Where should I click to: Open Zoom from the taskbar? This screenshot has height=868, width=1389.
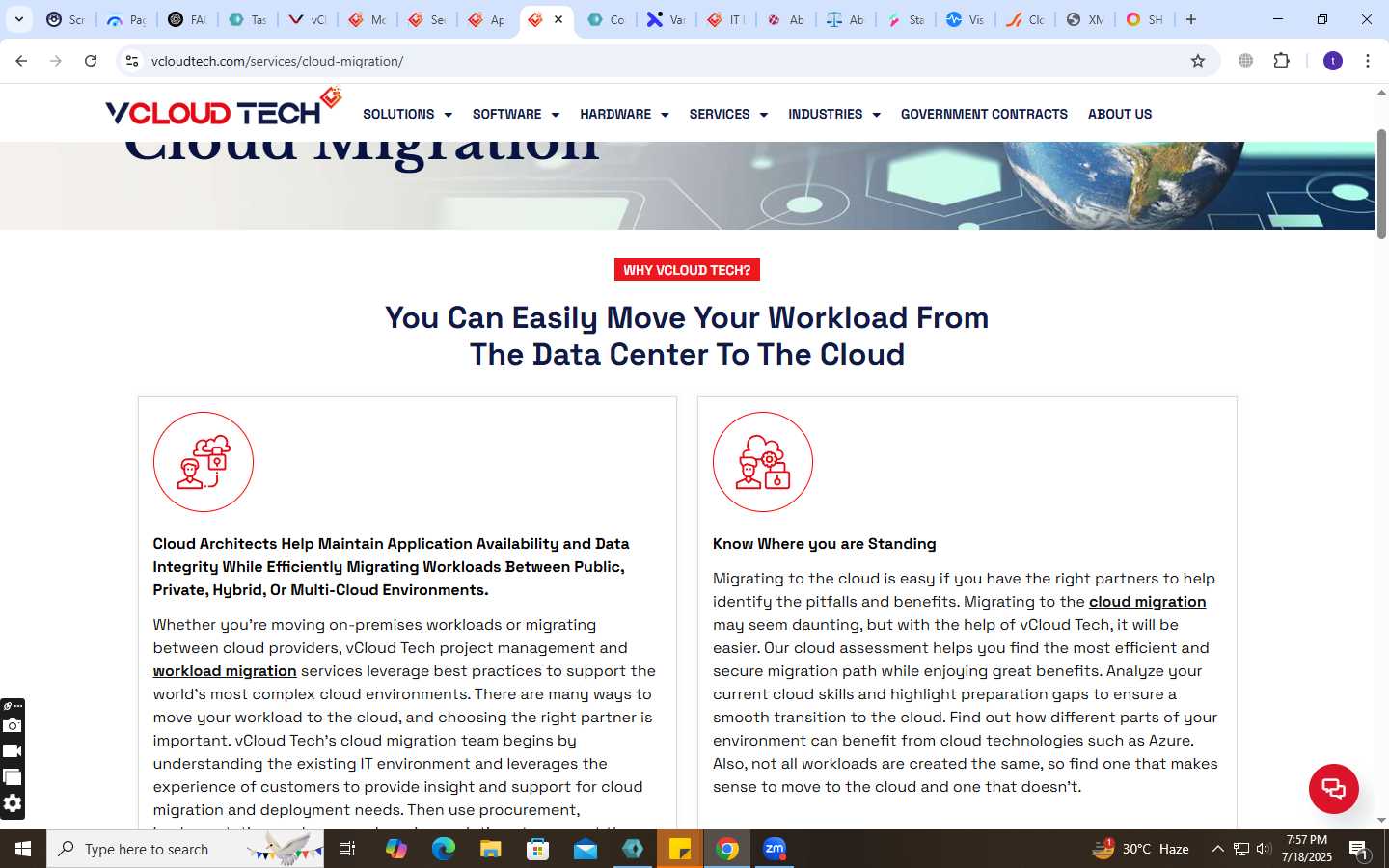point(775,849)
